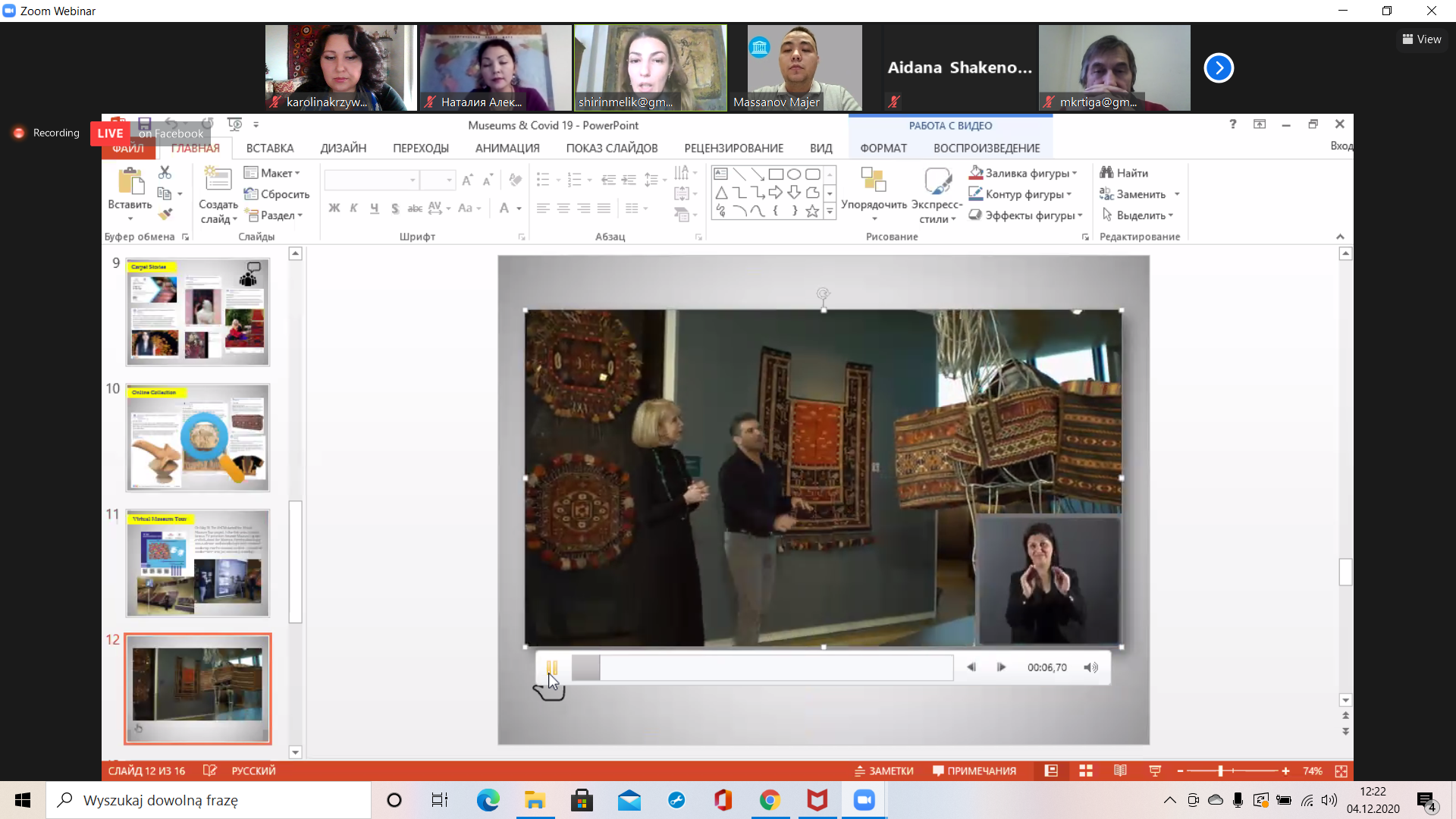This screenshot has width=1456, height=819.
Task: Open Zoom from the Windows taskbar
Action: 864,800
